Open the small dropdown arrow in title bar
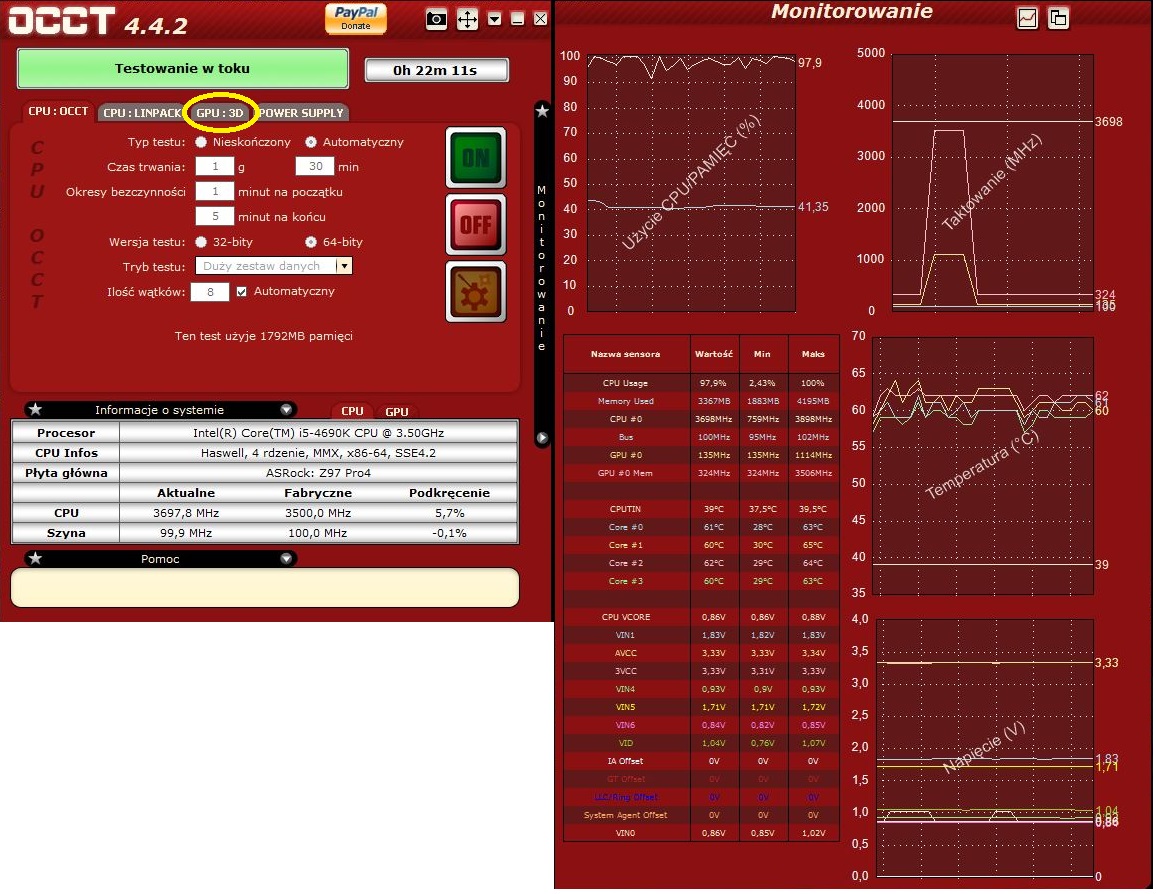Viewport: 1156px width, 894px height. coord(495,19)
